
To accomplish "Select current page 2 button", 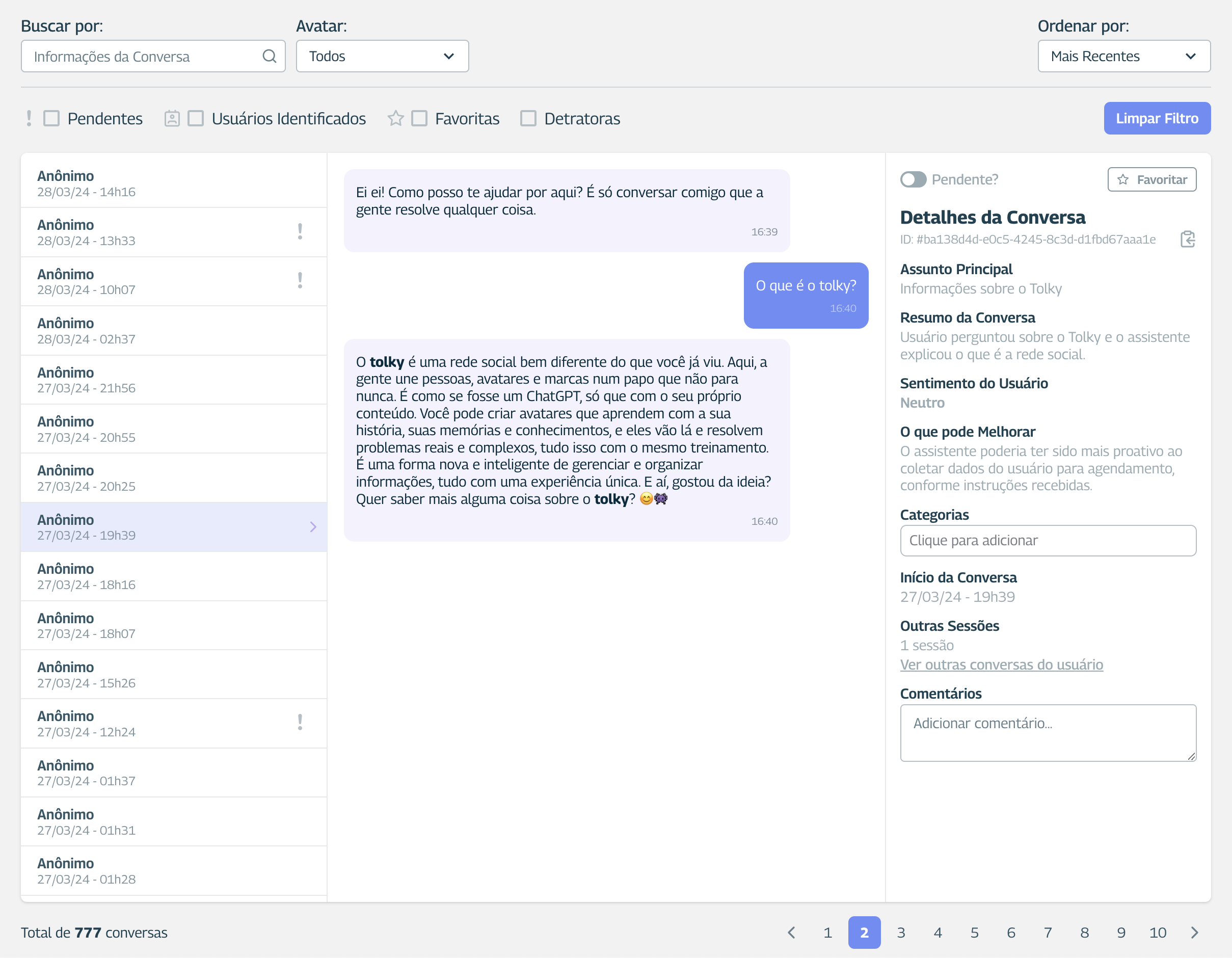I will pos(864,933).
